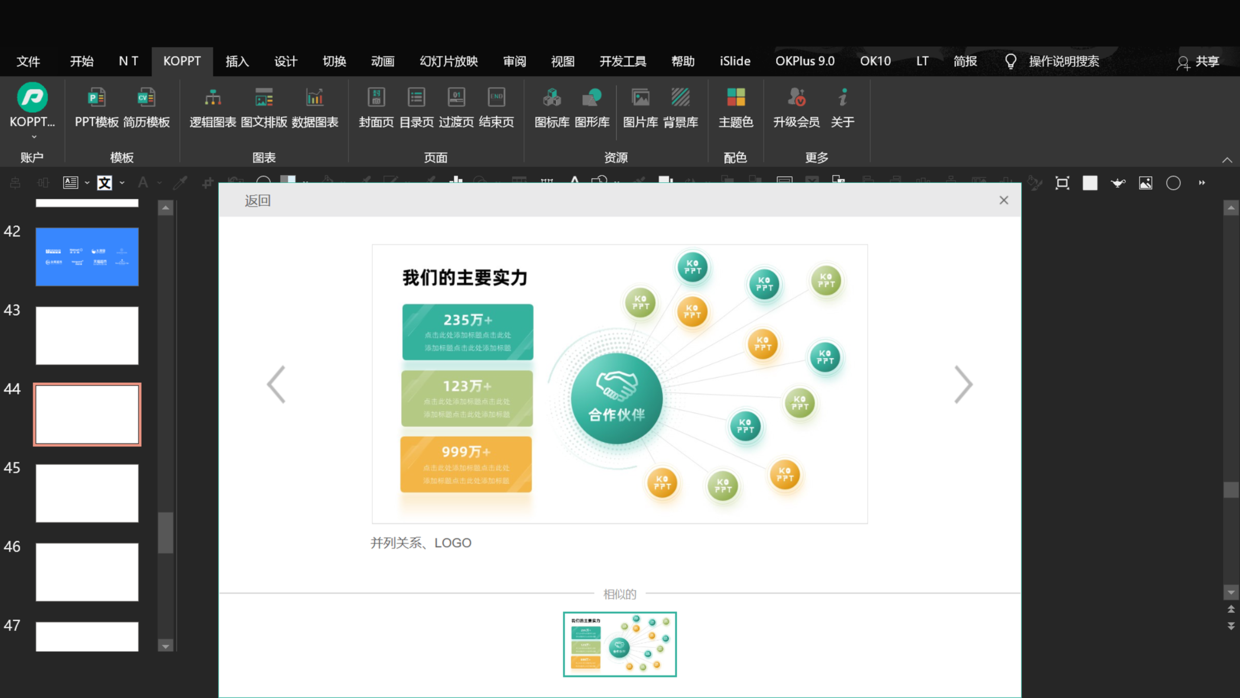The height and width of the screenshot is (698, 1240).
Task: Open the 文件 menu tab
Action: [28, 61]
